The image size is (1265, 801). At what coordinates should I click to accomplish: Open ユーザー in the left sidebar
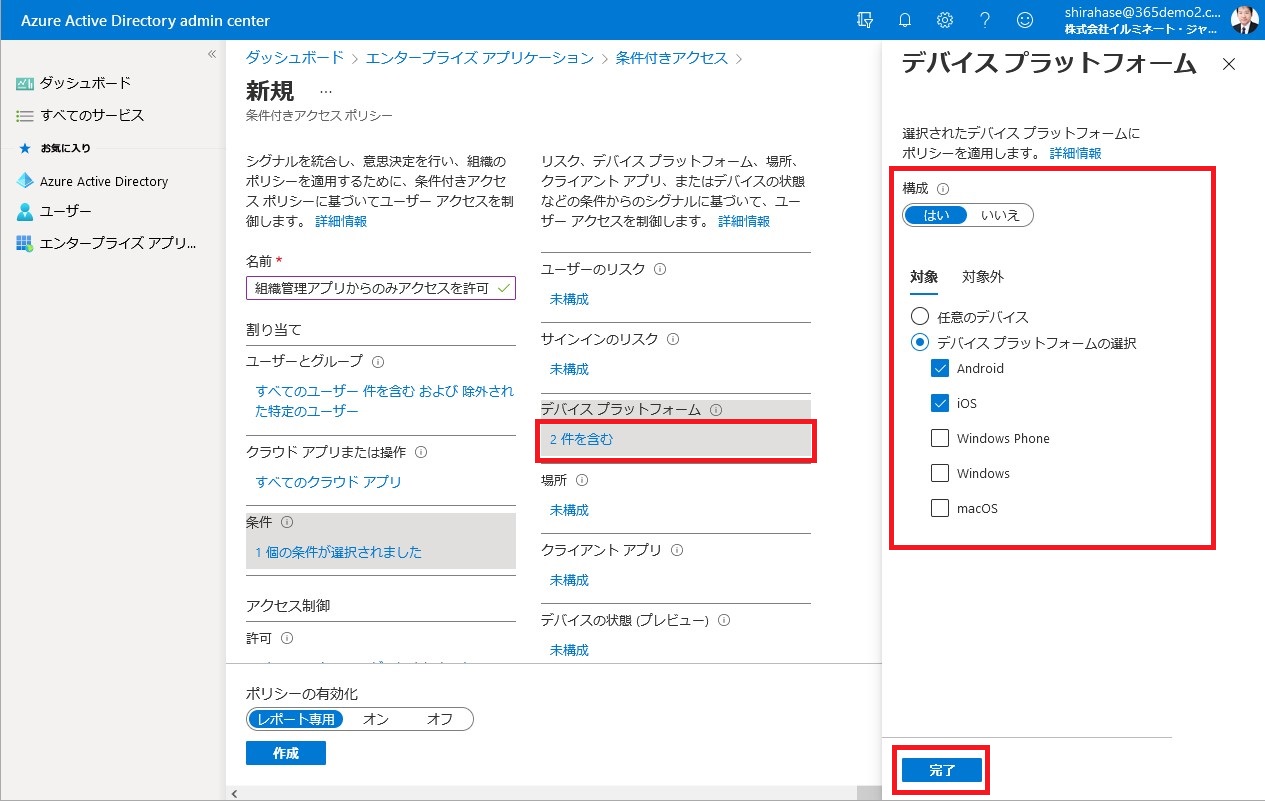(66, 212)
